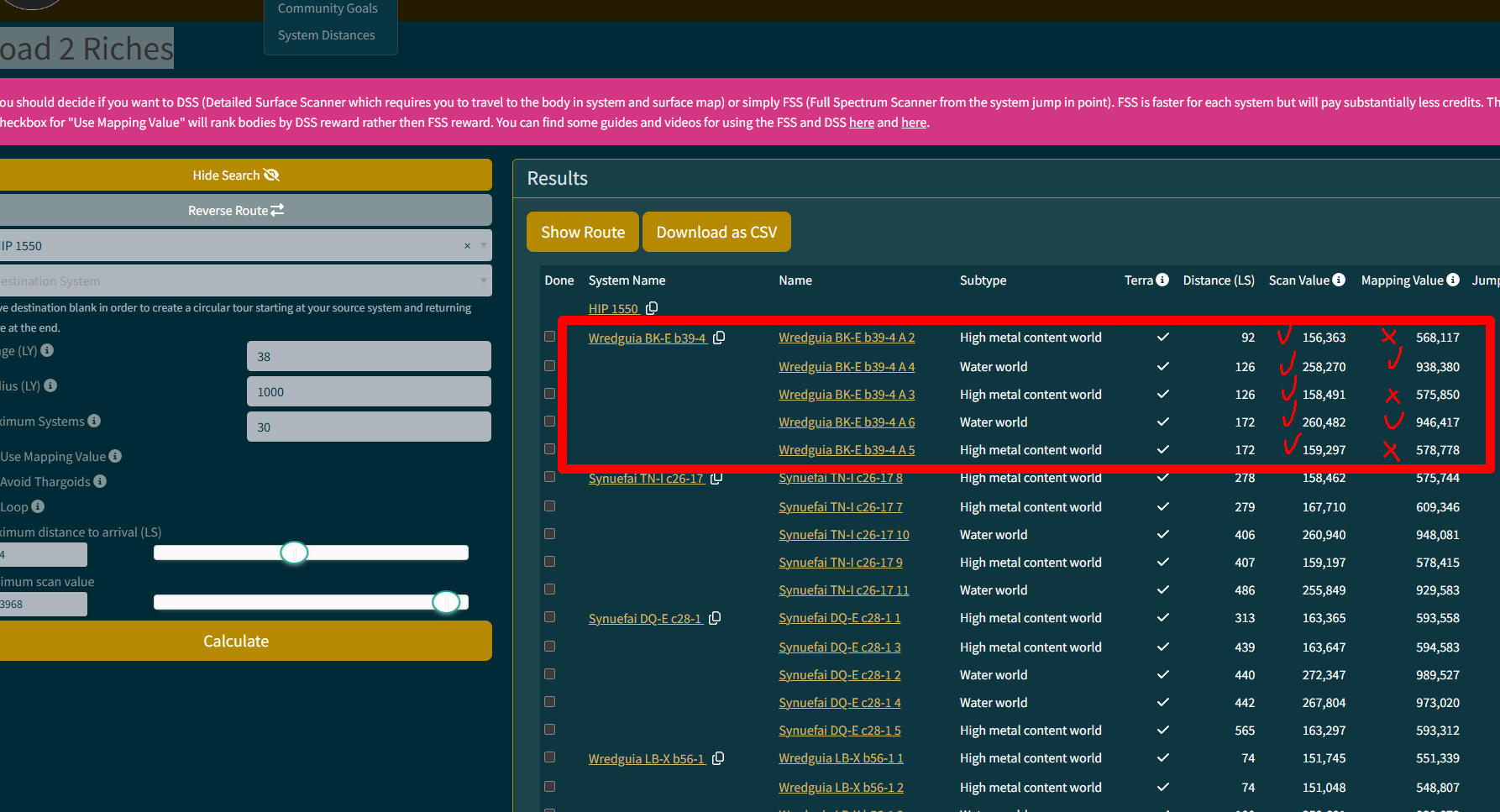Tick Done checkbox for Wredguia BK-E b39-4 A 3
Image resolution: width=1500 pixels, height=812 pixels.
(550, 394)
